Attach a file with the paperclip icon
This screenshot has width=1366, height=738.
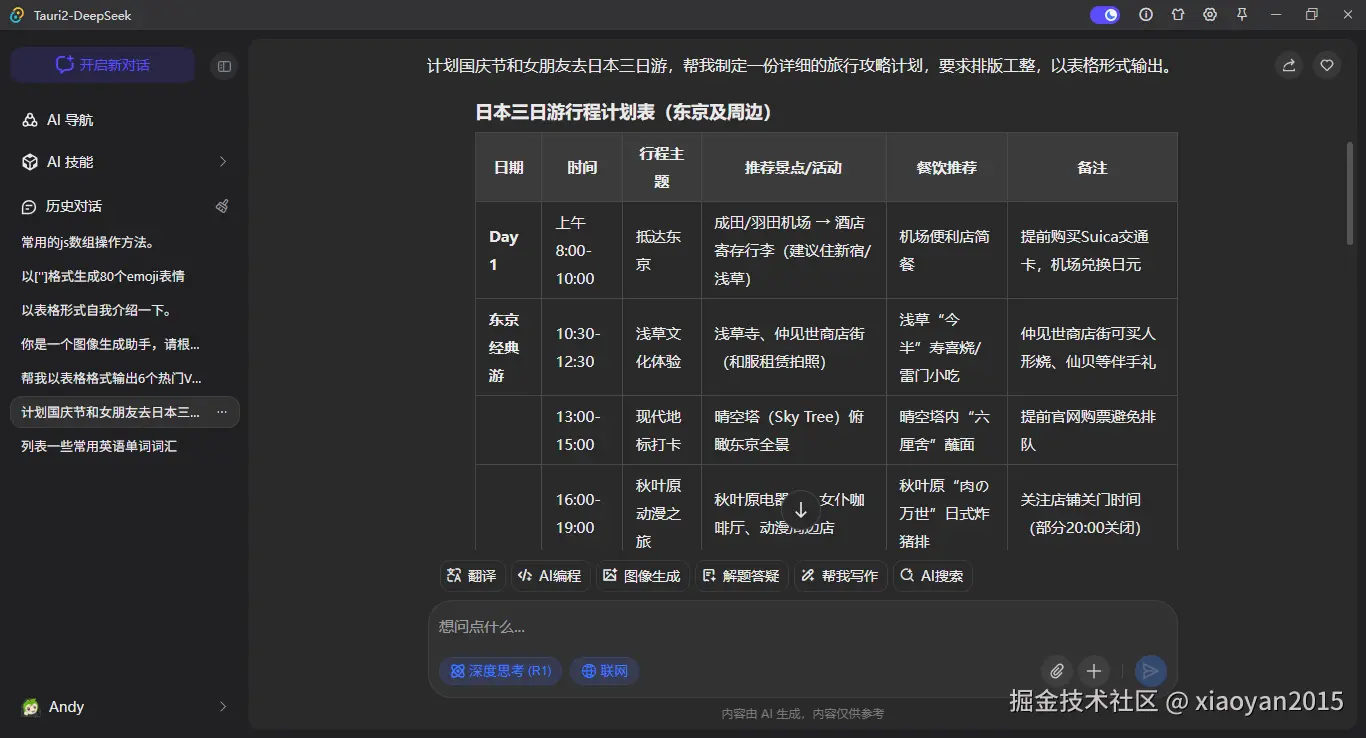(1057, 671)
